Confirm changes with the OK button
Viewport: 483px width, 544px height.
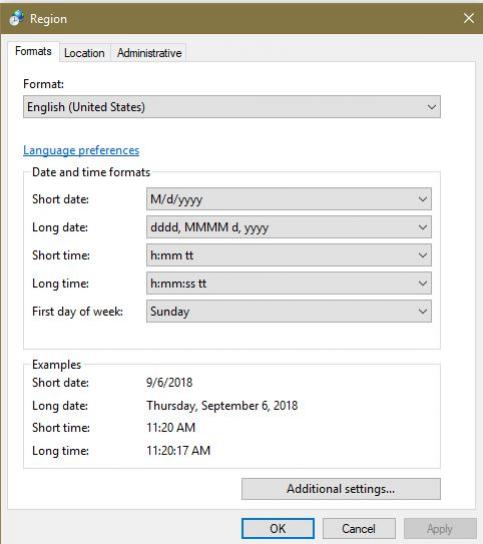click(x=278, y=528)
